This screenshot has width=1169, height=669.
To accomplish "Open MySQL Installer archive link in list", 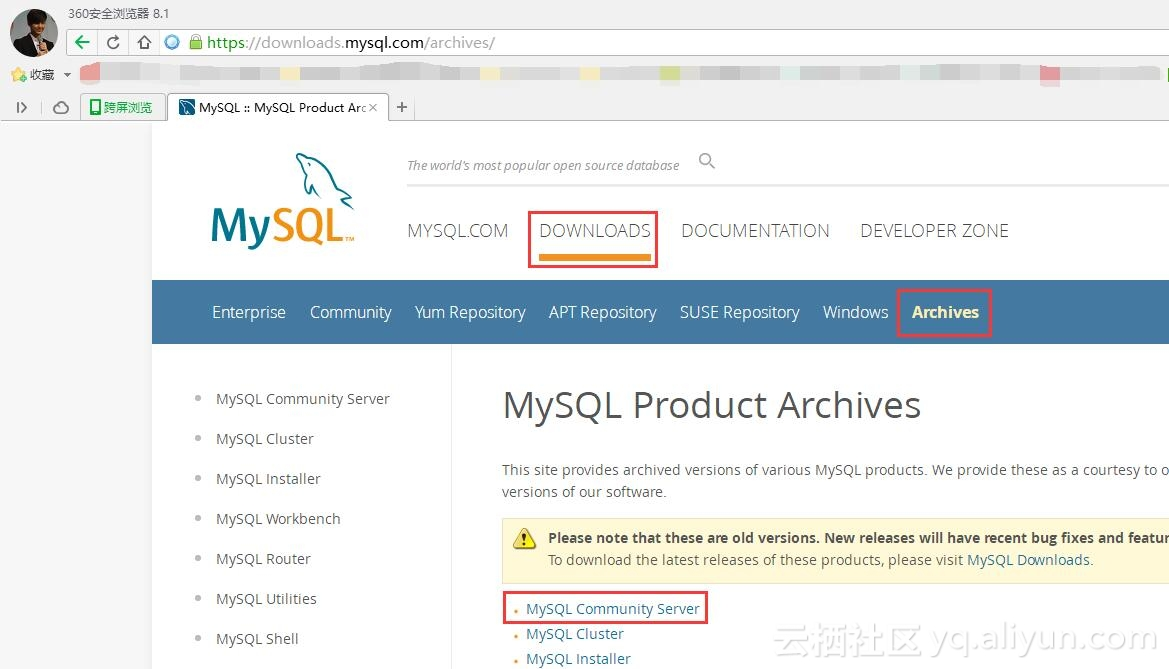I will tap(579, 659).
